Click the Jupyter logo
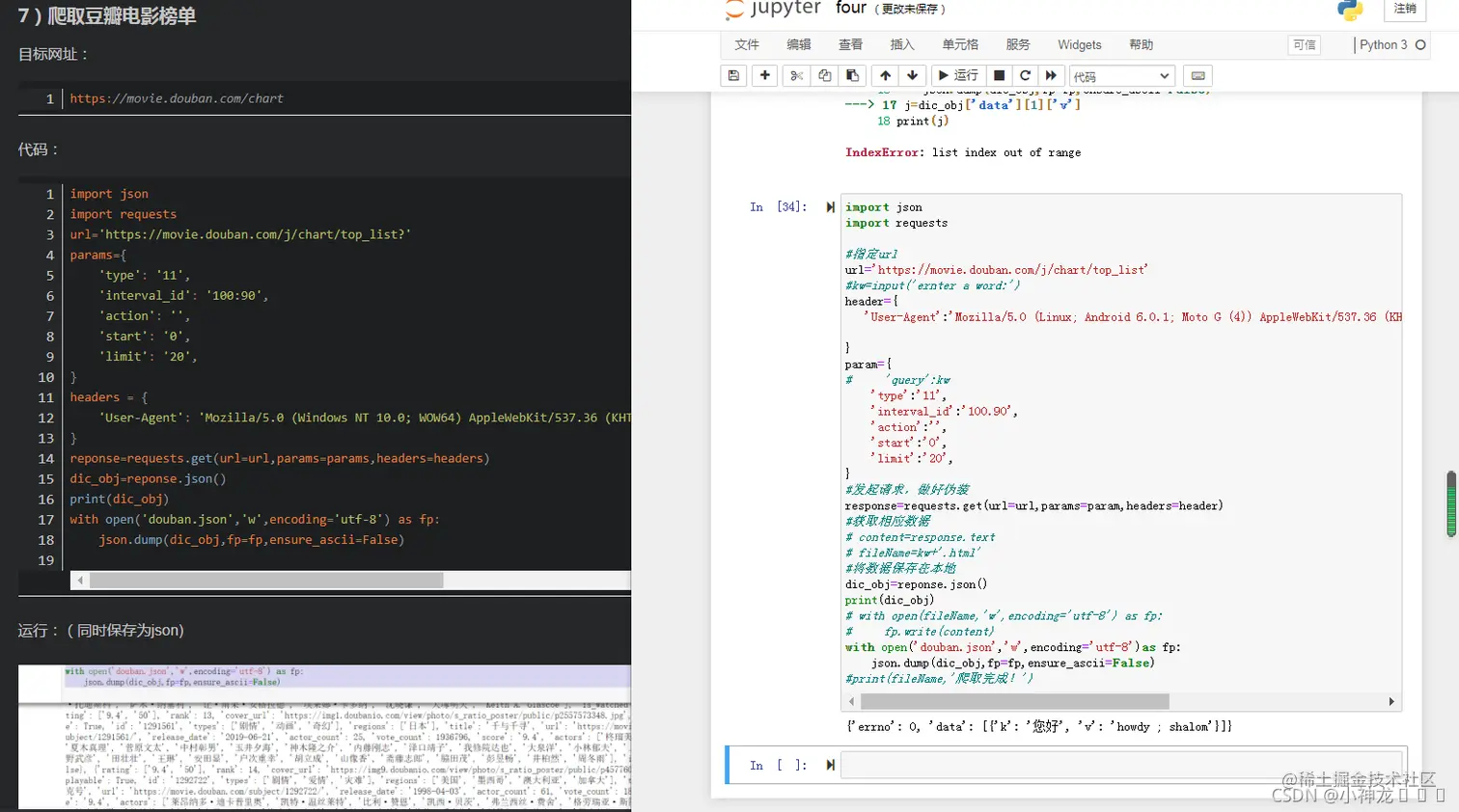 (773, 9)
